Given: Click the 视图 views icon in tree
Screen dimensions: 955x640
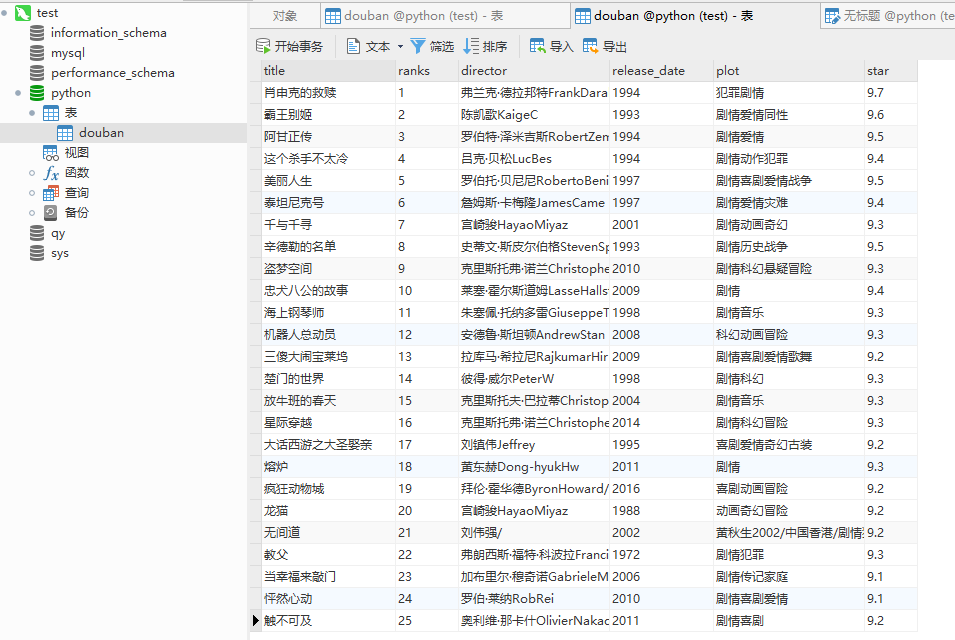Looking at the screenshot, I should [x=50, y=153].
